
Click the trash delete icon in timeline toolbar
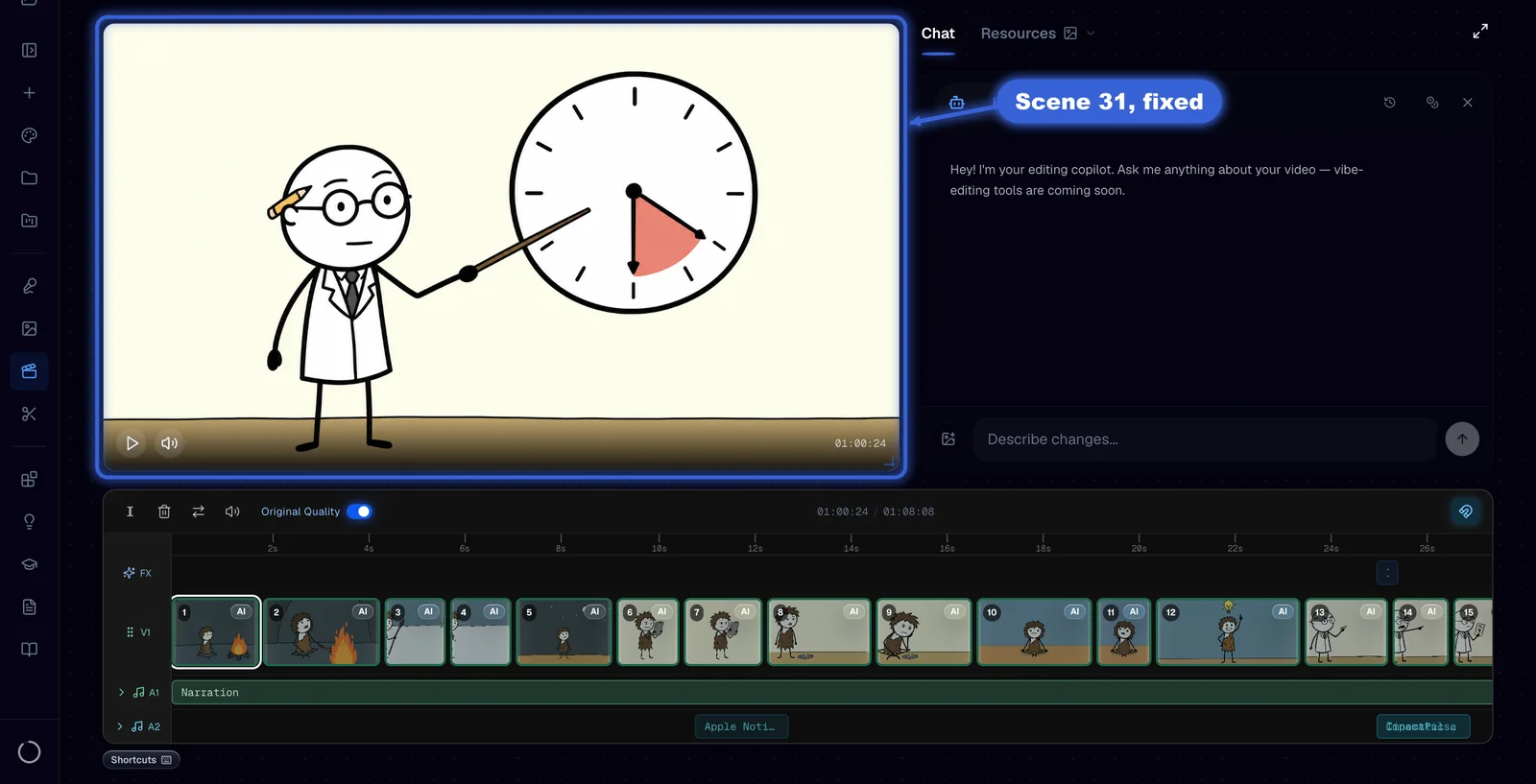(164, 511)
